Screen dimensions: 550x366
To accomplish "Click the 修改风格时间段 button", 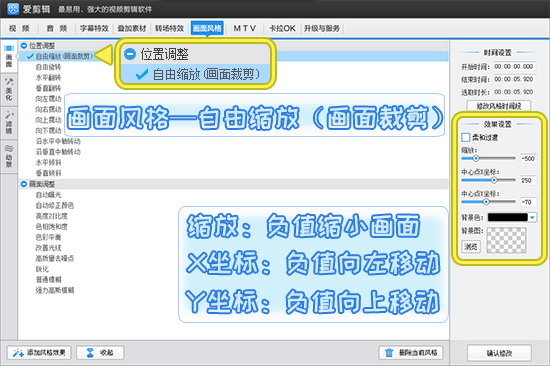I will tap(498, 106).
